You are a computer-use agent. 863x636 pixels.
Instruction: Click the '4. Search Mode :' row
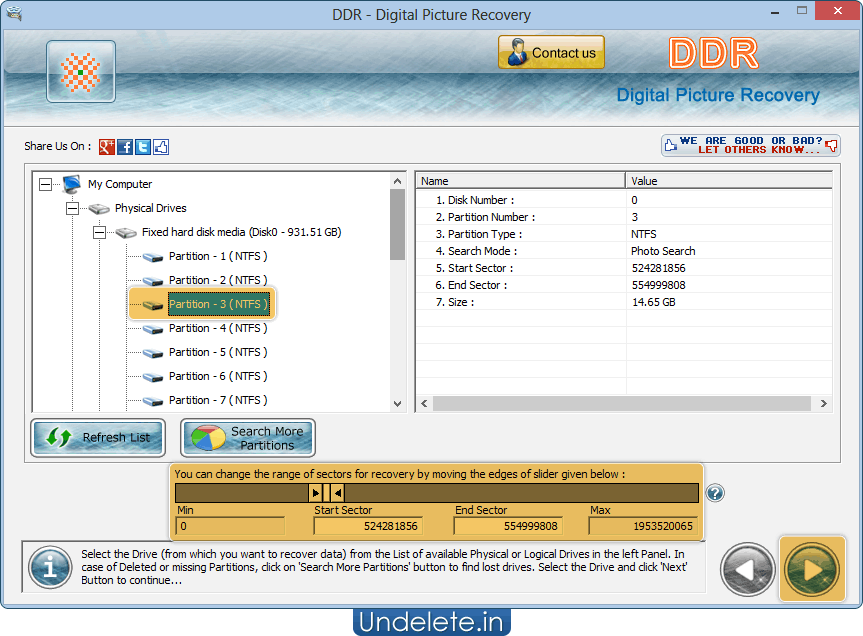(624, 251)
